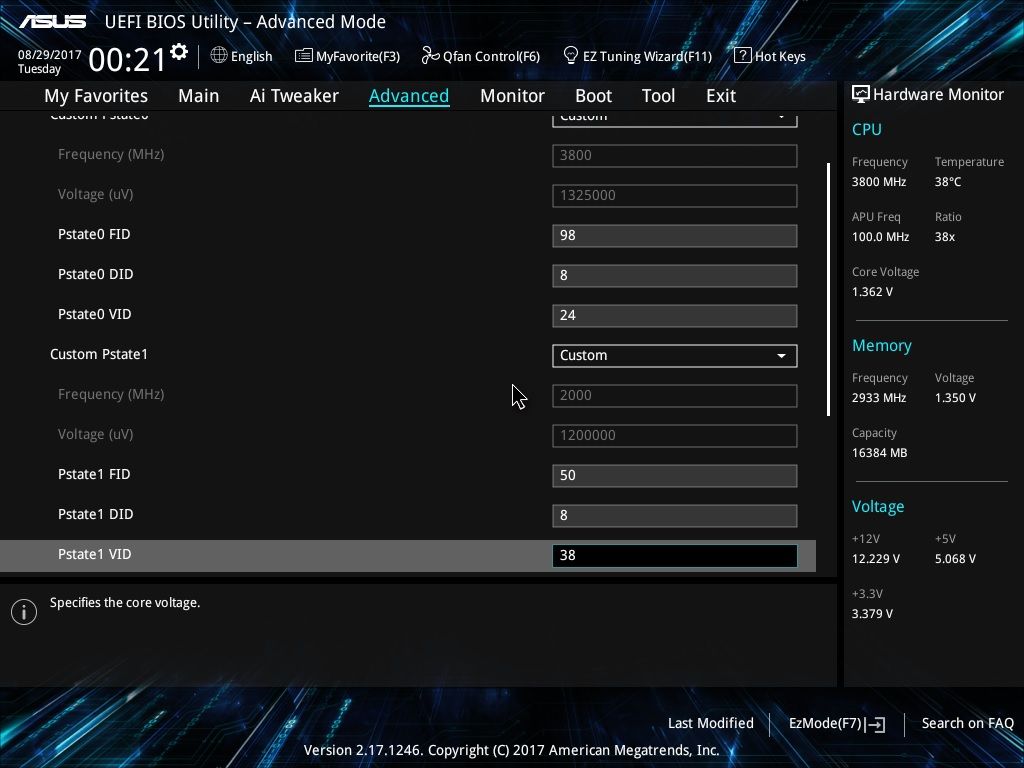Open MyFavorite(F3) list
This screenshot has width=1024, height=768.
[x=347, y=56]
